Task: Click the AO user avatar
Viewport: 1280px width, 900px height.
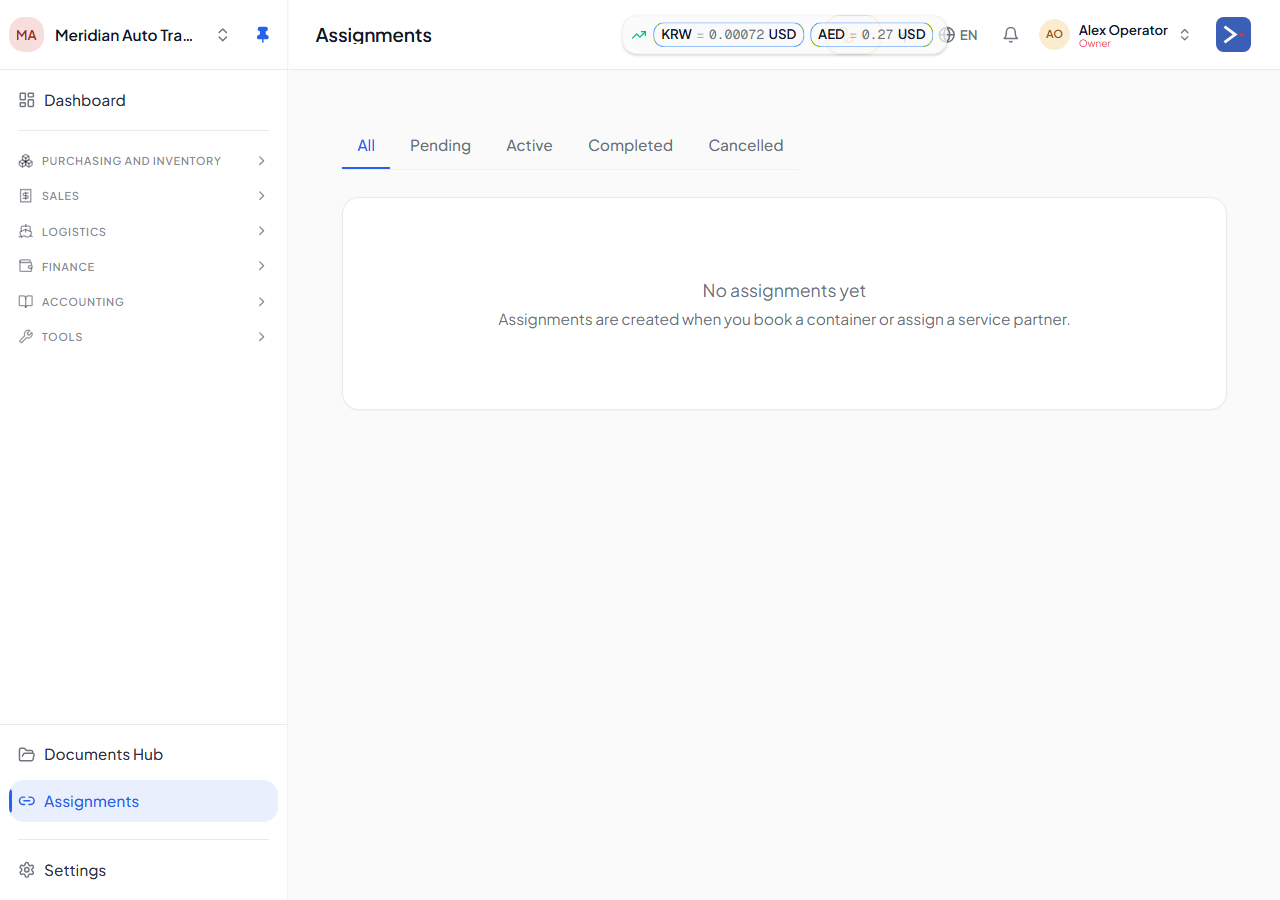Action: 1054,35
